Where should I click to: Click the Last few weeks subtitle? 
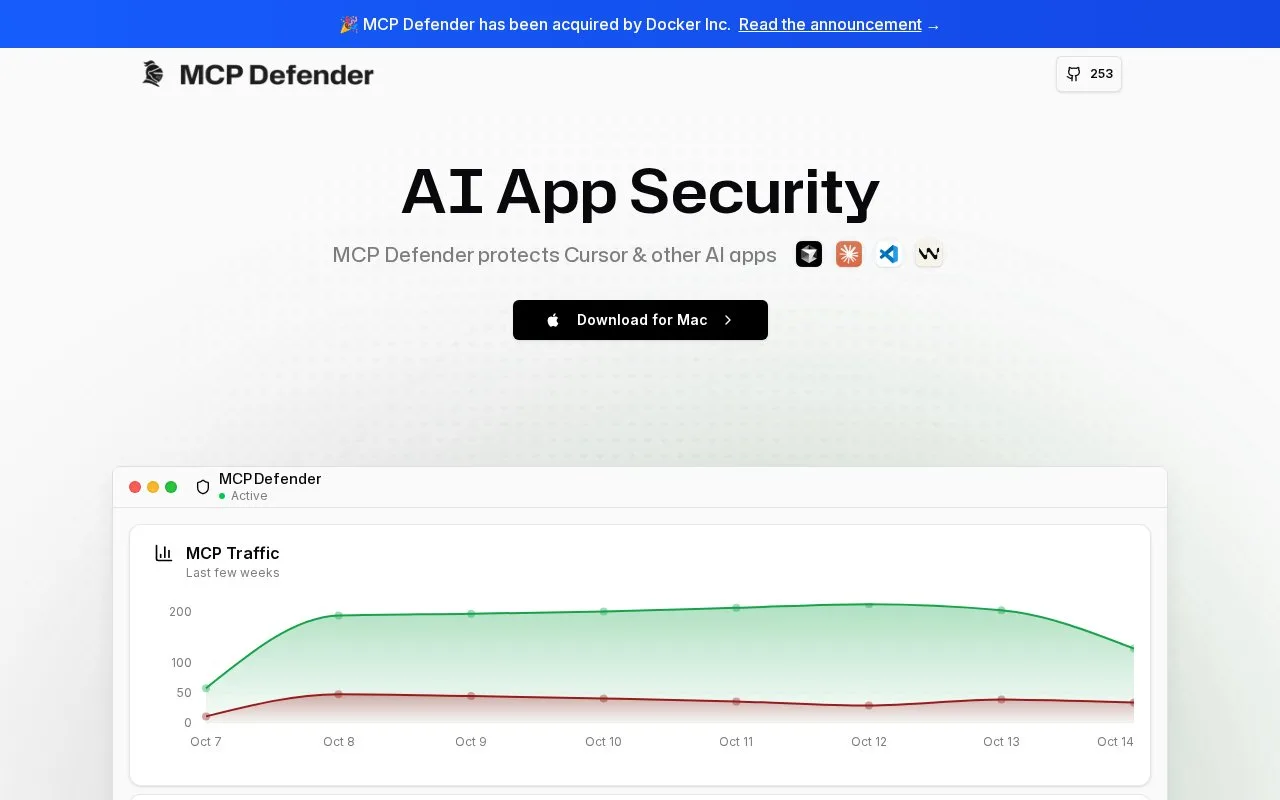click(233, 573)
